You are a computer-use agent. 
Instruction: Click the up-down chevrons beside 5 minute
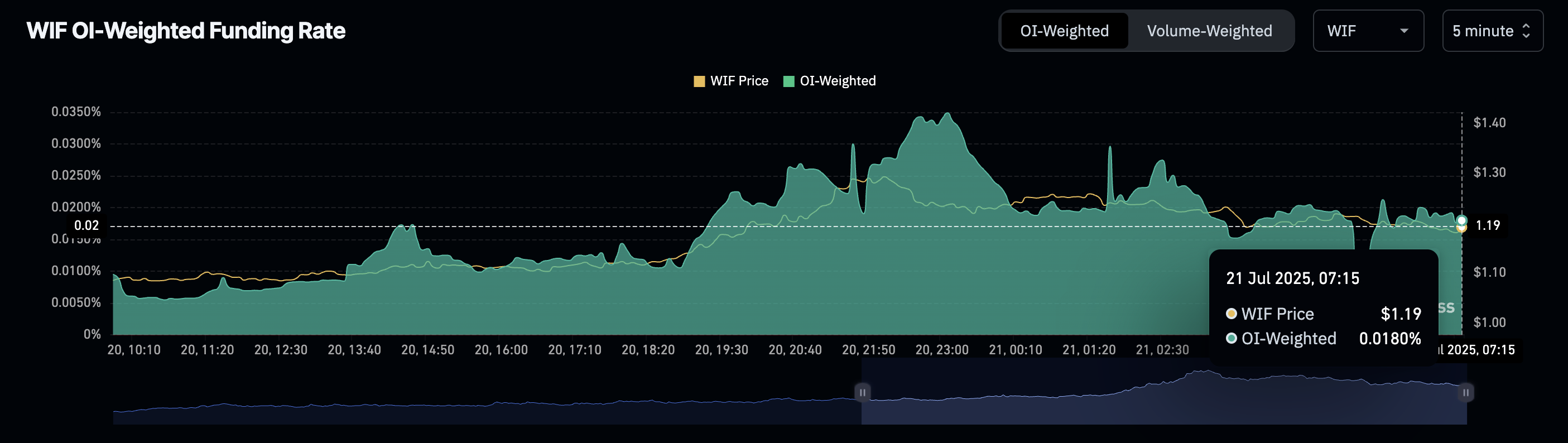pos(1526,31)
